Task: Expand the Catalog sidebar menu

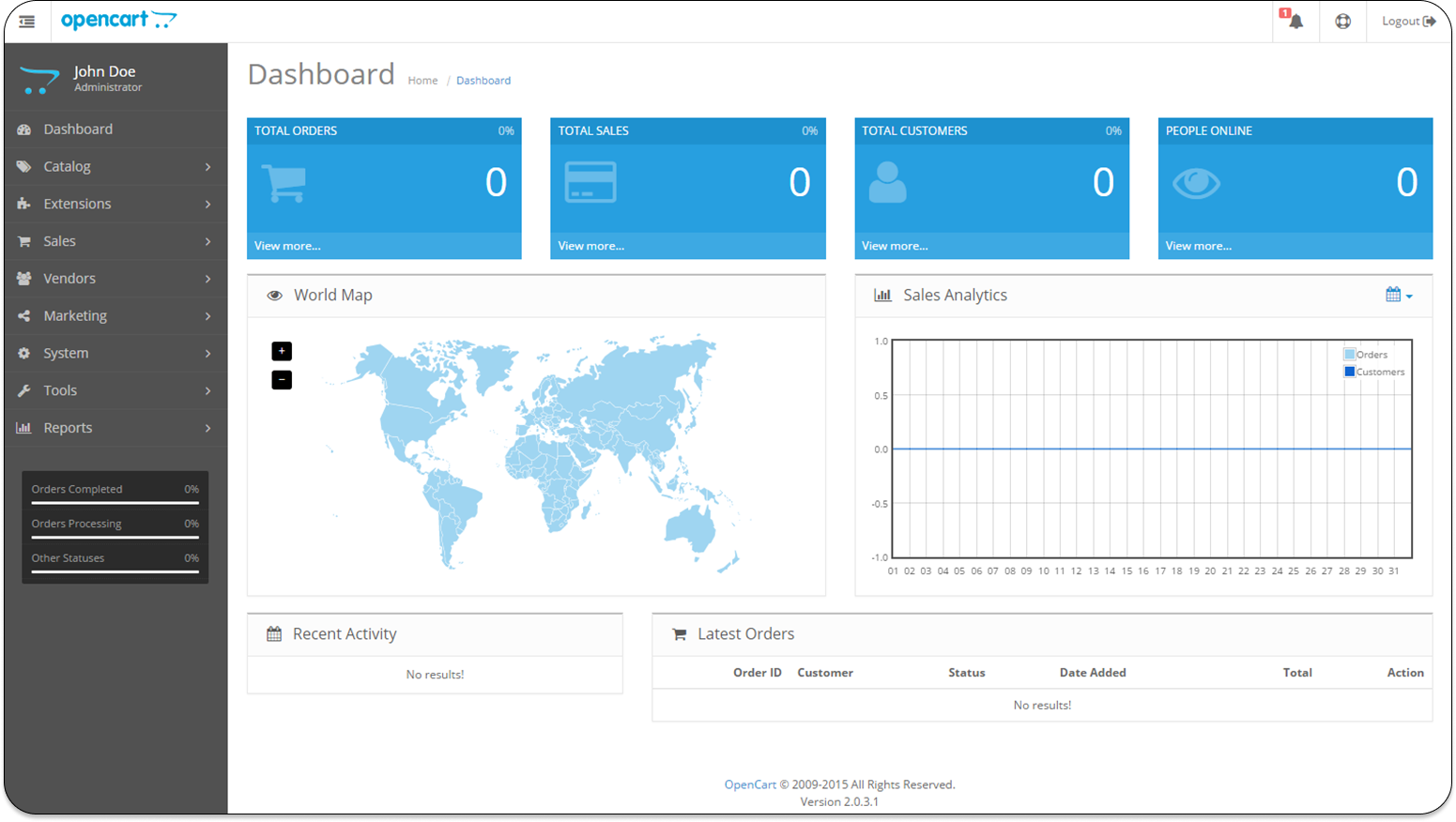Action: tap(115, 166)
